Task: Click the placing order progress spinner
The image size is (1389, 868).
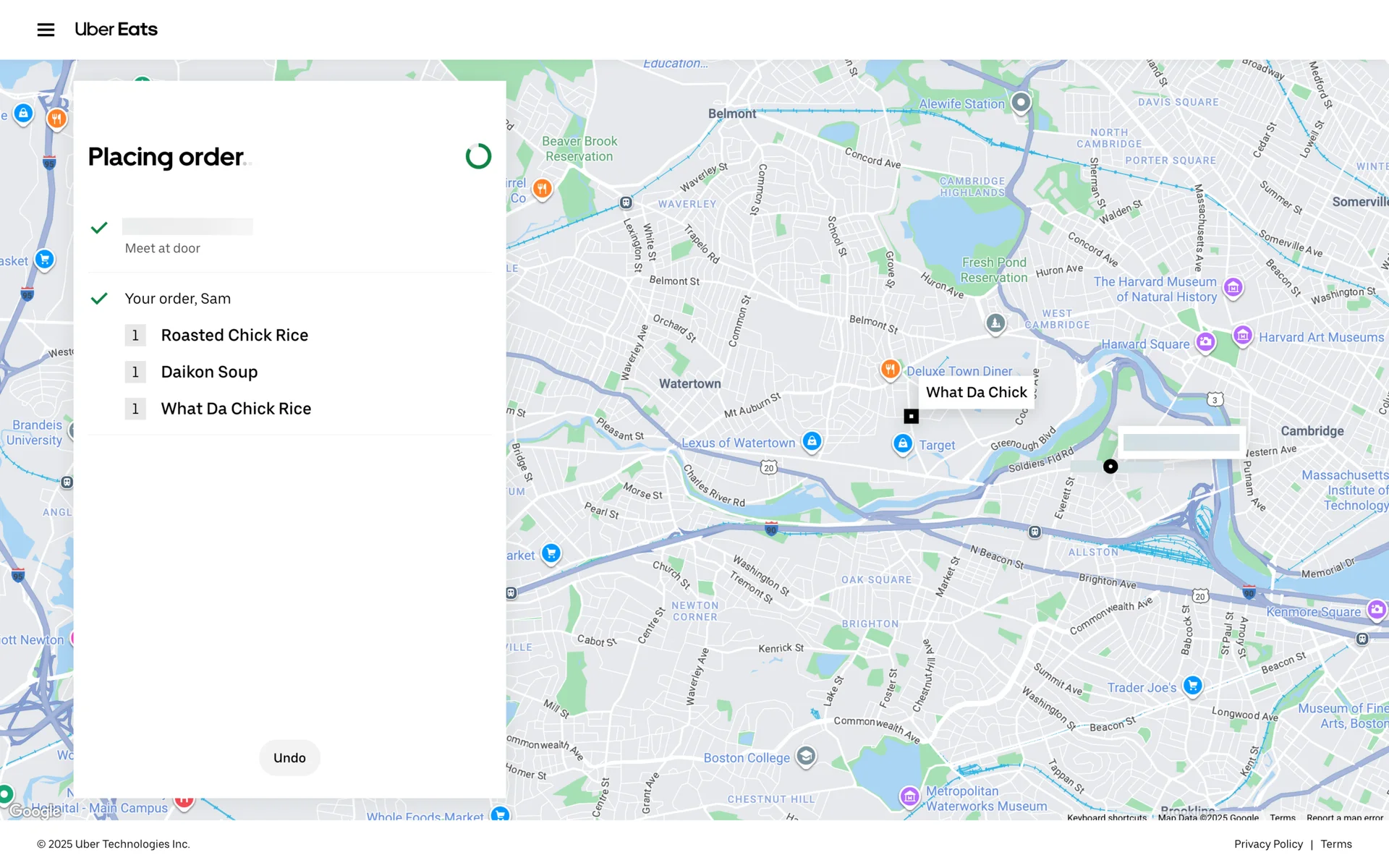Action: (x=478, y=156)
